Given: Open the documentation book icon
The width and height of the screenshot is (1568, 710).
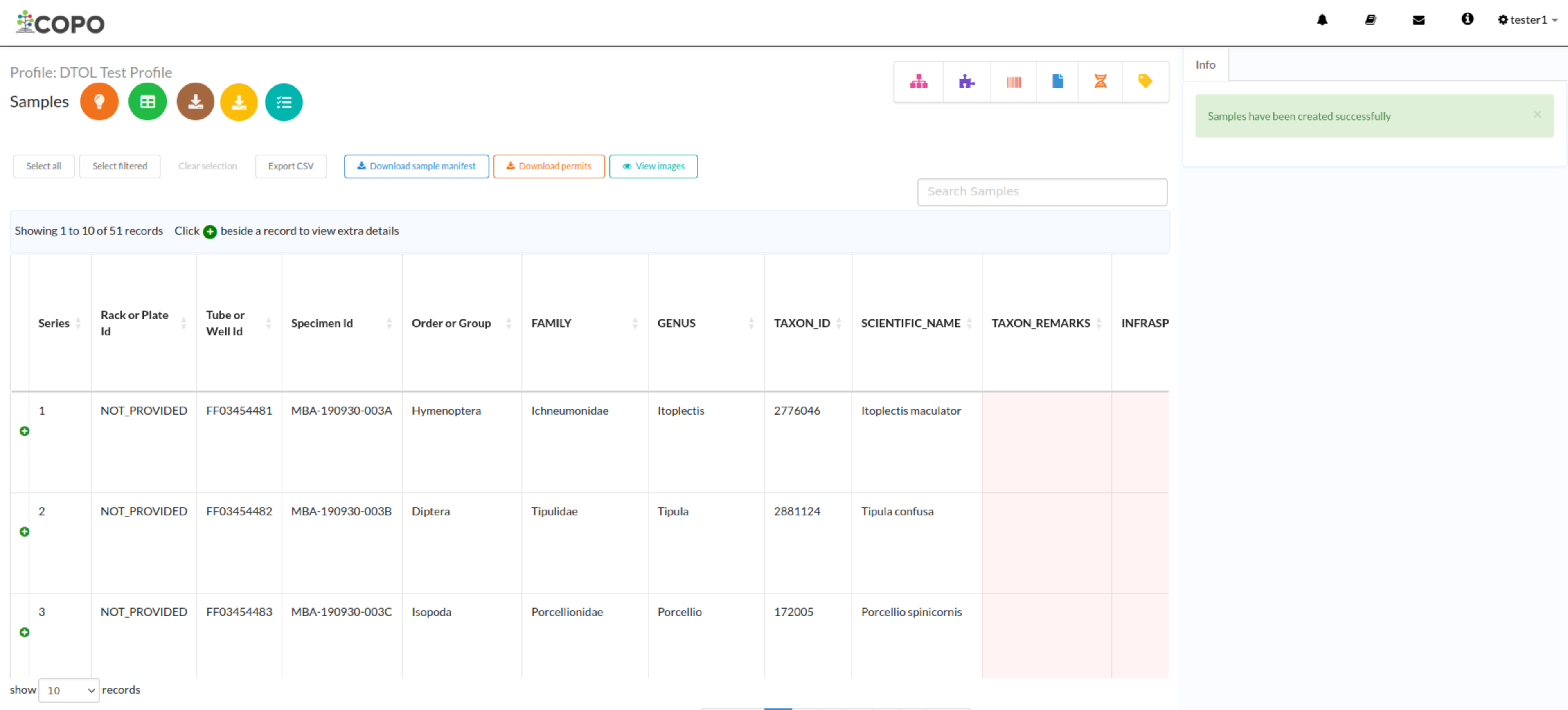Looking at the screenshot, I should point(1370,20).
